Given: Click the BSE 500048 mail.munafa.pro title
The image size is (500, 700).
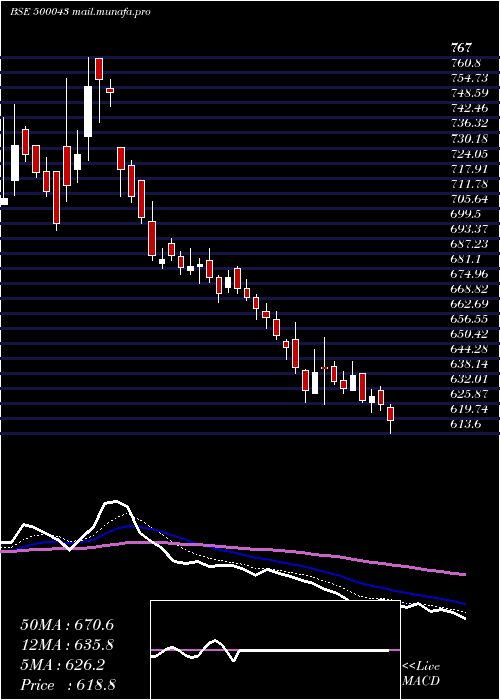Looking at the screenshot, I should 80,12.
